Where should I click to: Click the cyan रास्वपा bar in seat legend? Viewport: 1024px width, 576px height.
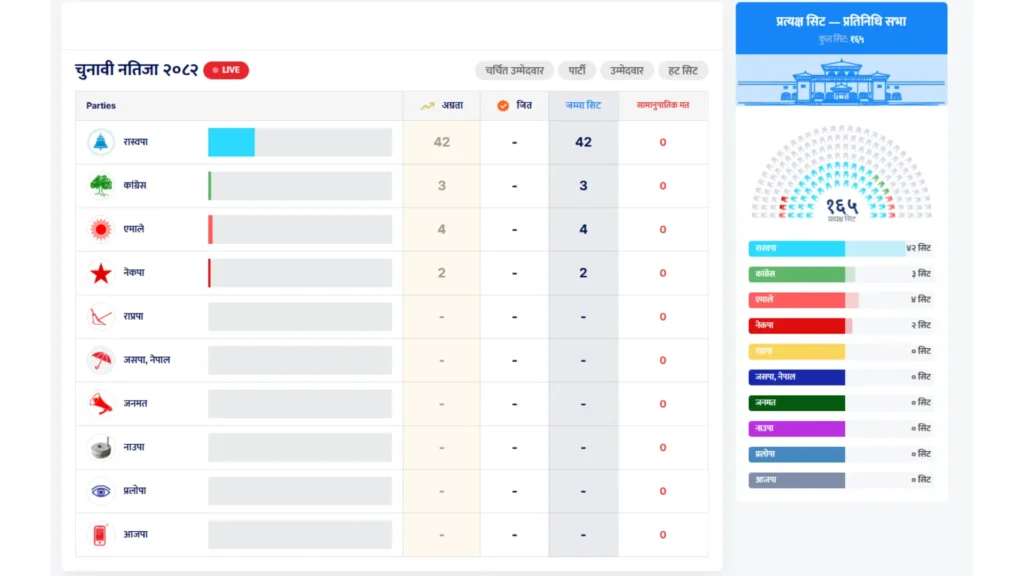click(x=797, y=248)
